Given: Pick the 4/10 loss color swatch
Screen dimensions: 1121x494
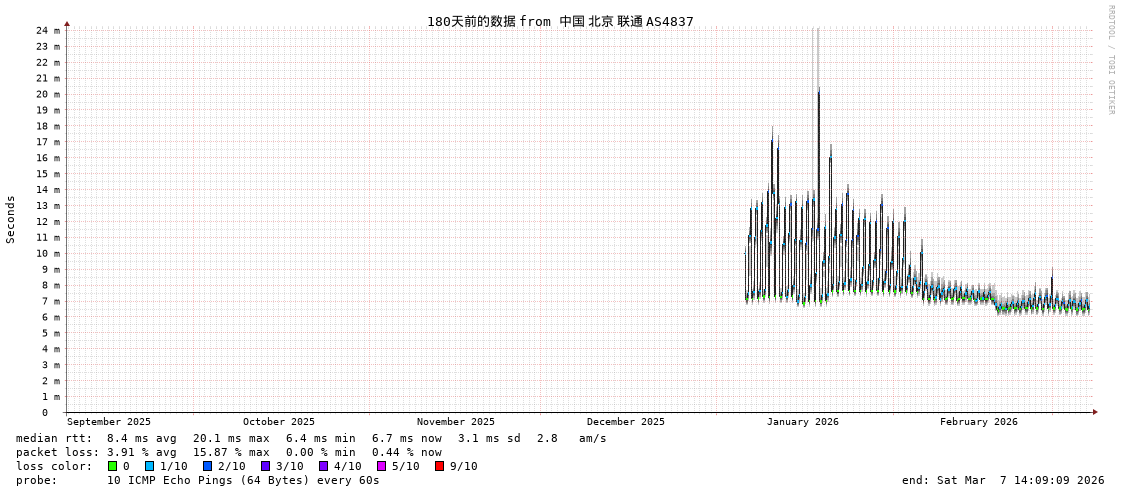Looking at the screenshot, I should click(323, 466).
